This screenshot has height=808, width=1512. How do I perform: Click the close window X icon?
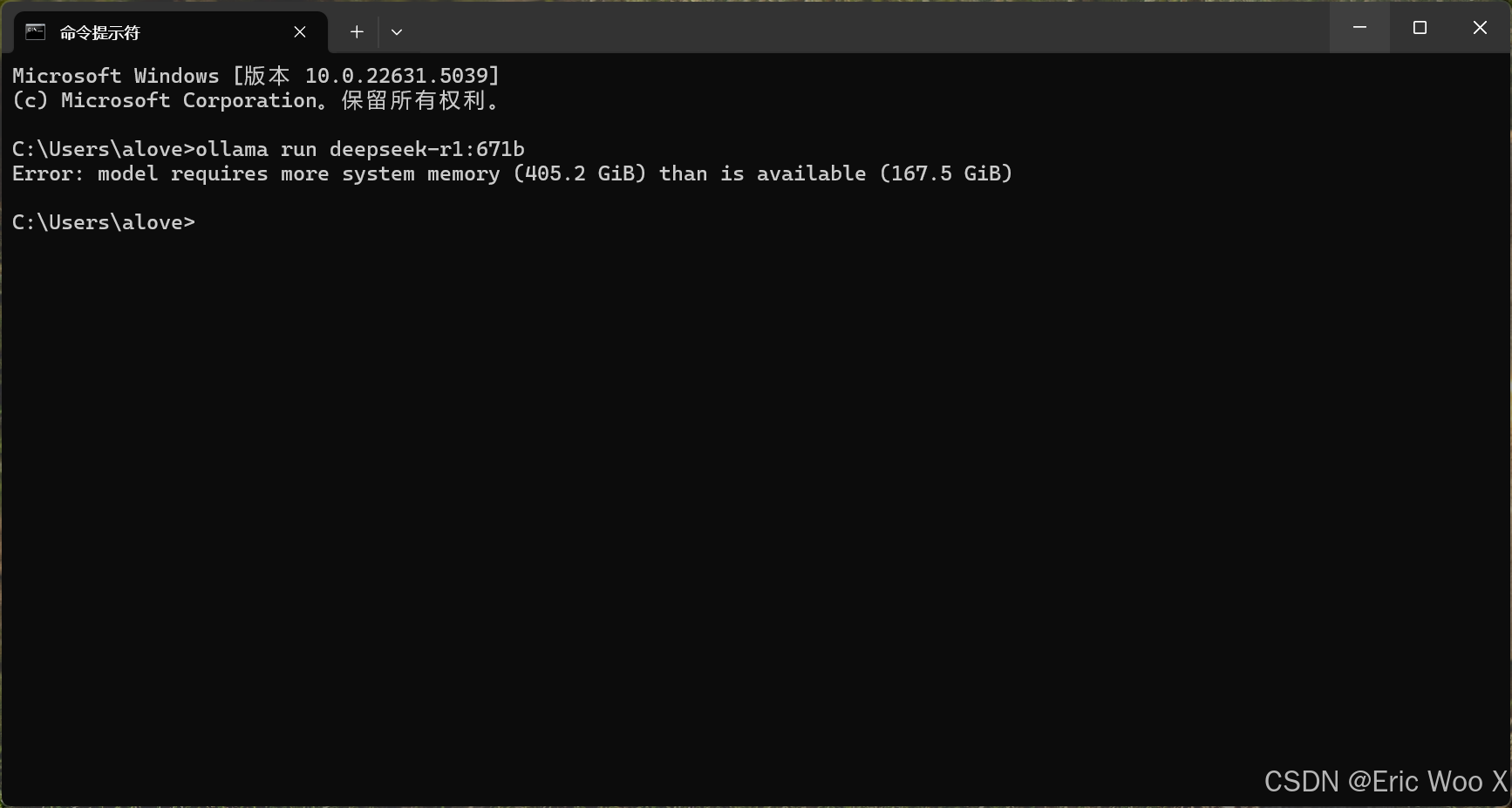pos(1480,27)
